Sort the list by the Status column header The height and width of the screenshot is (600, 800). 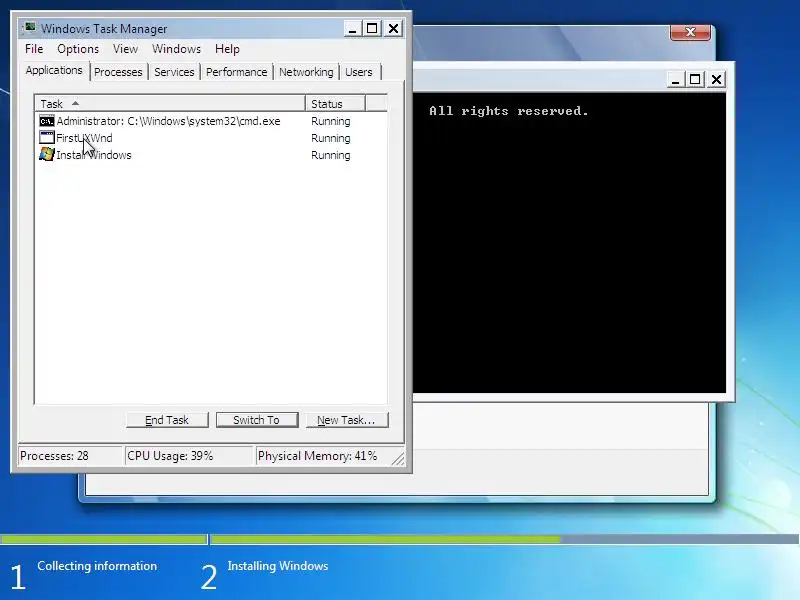tap(335, 104)
